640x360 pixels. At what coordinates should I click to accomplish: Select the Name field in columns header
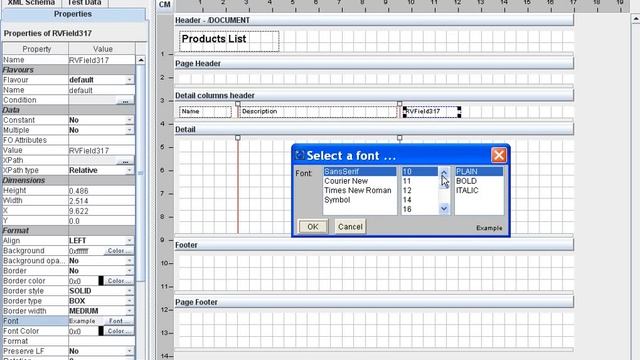tap(205, 111)
